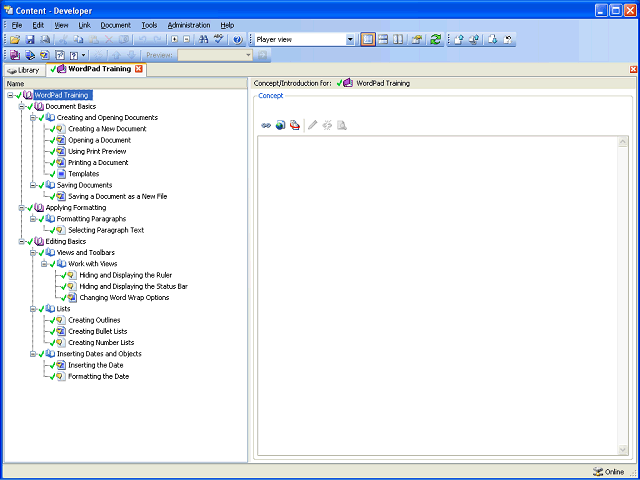Click the Online status indicator

coord(609,472)
